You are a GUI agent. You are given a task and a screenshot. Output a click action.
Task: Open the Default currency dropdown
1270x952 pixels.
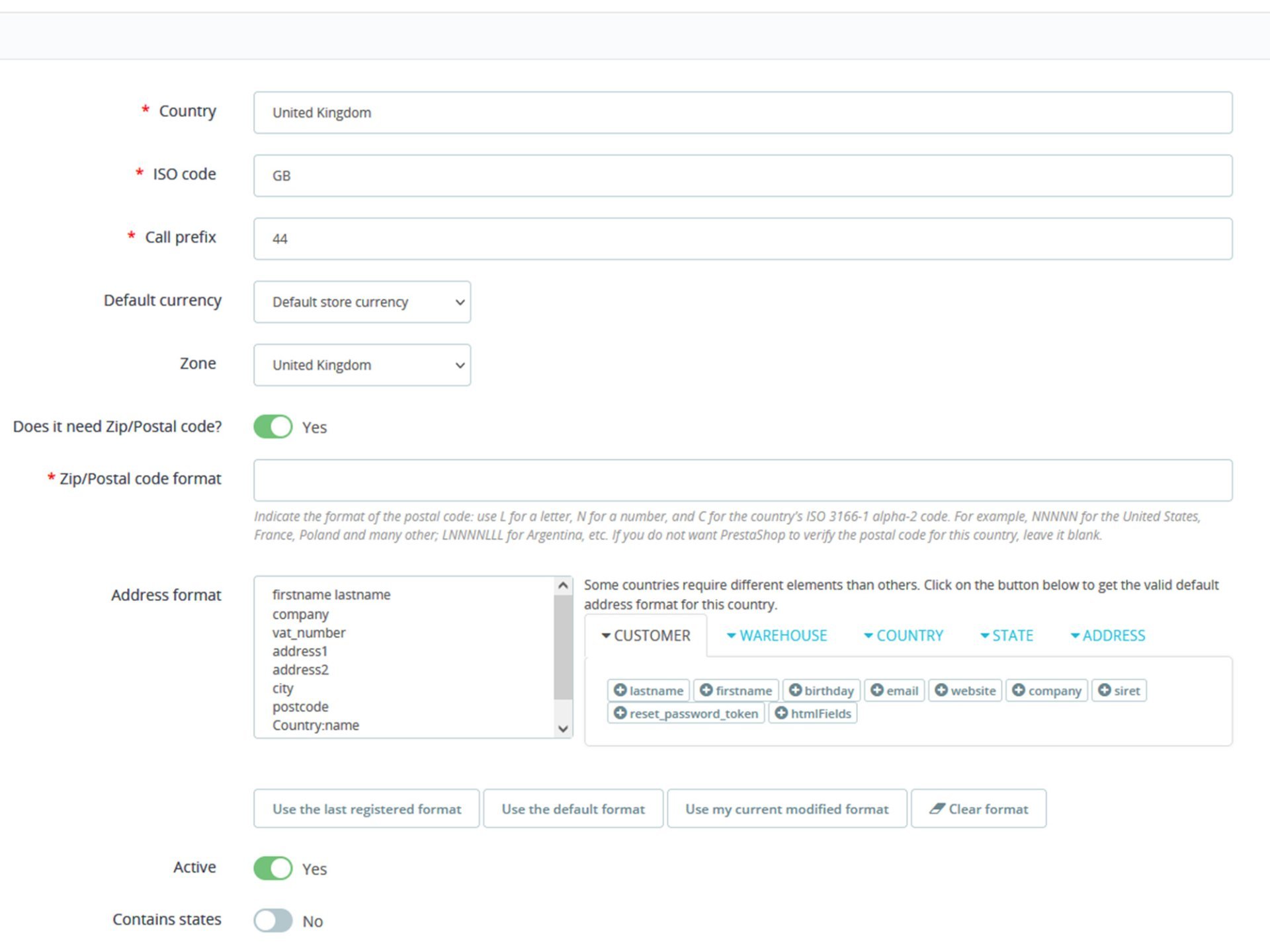coord(362,302)
